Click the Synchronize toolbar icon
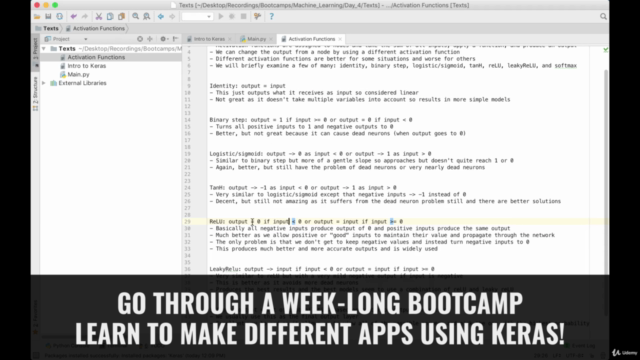640x360 pixels. pyautogui.click(x=60, y=16)
